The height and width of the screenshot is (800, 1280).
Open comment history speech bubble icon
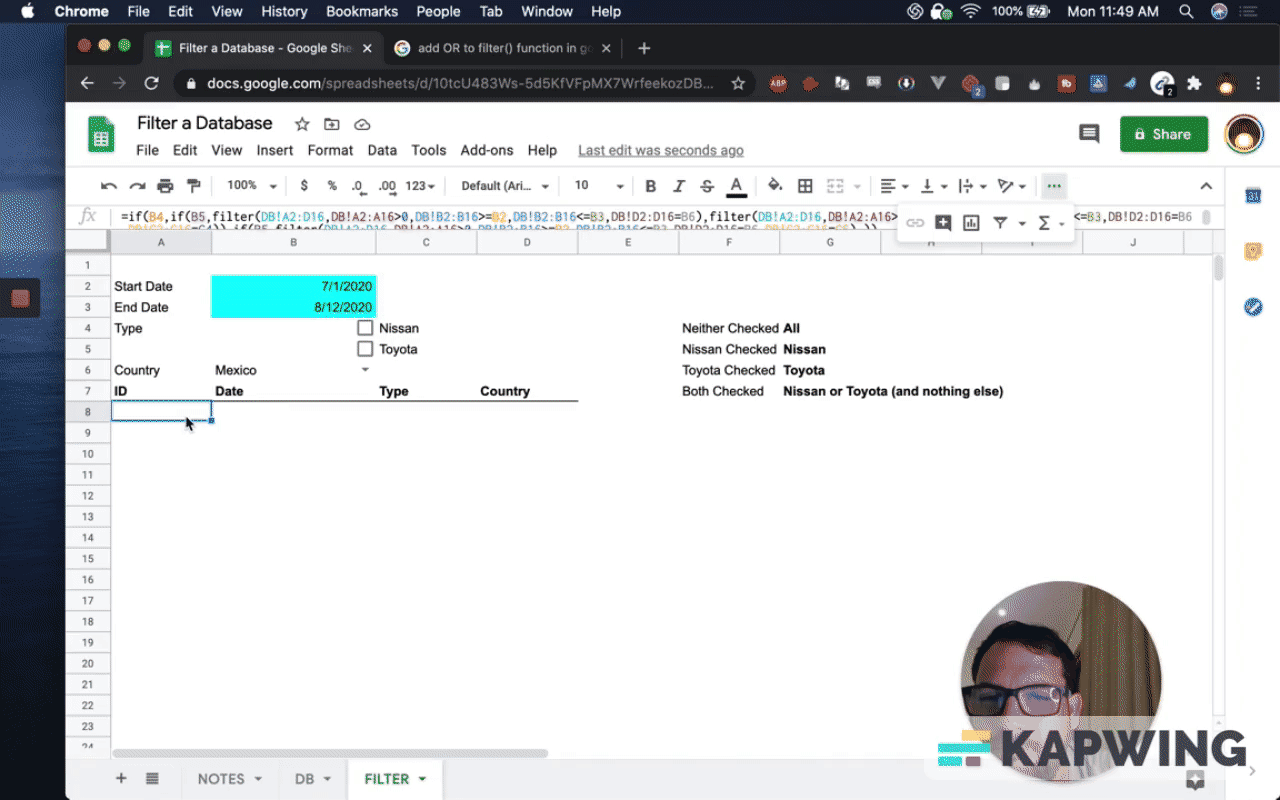(1089, 134)
